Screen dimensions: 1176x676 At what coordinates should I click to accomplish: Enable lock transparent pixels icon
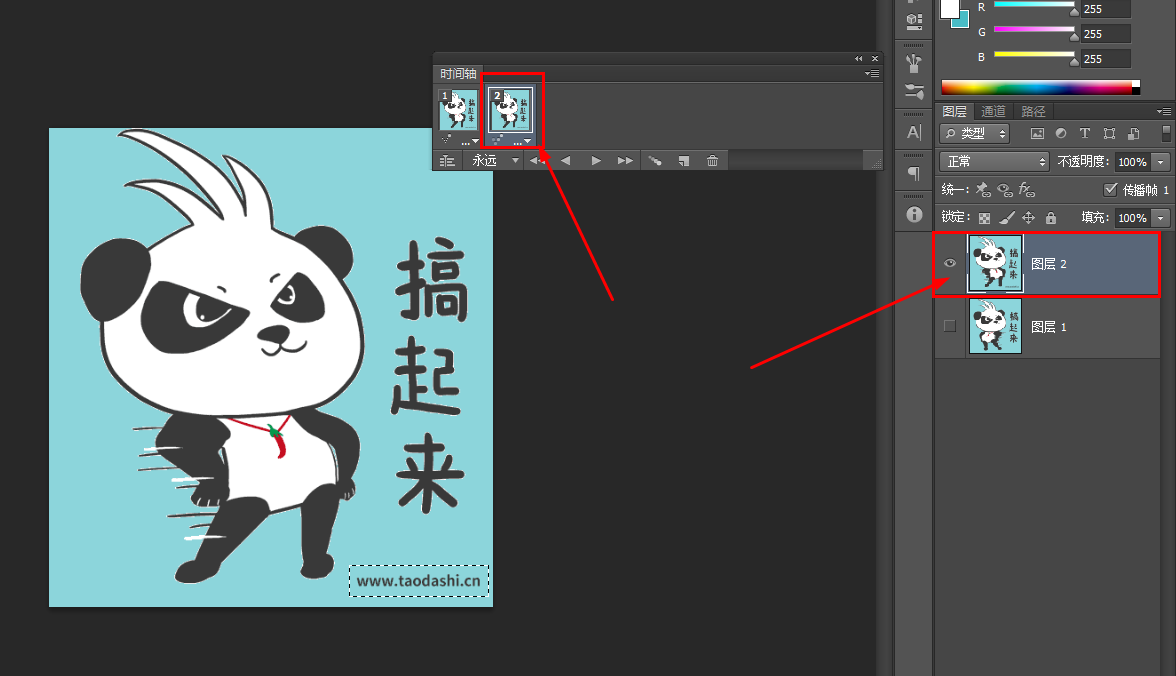(985, 218)
